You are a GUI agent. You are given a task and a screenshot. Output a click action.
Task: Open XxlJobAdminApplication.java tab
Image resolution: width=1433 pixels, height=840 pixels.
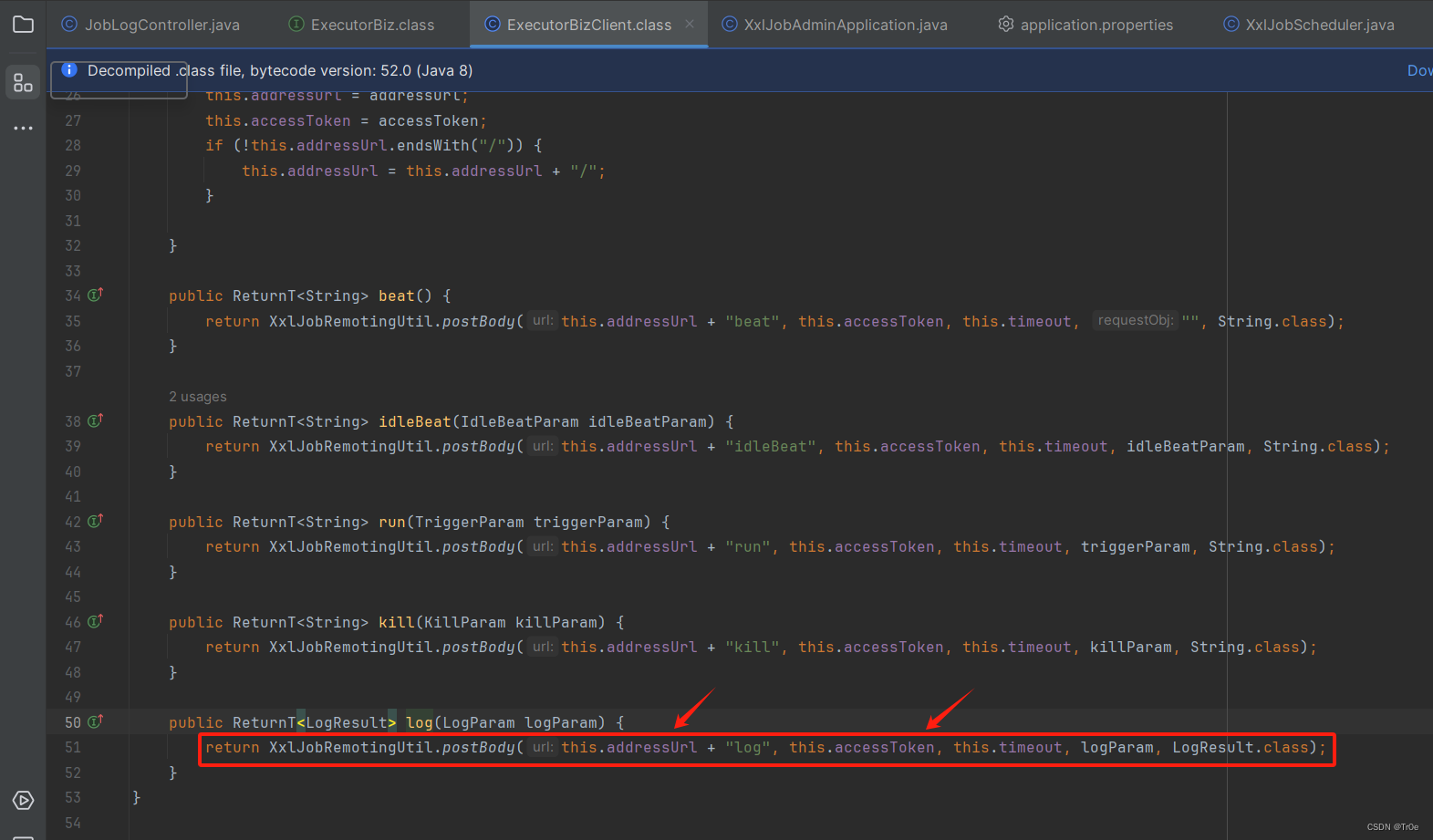pyautogui.click(x=835, y=25)
